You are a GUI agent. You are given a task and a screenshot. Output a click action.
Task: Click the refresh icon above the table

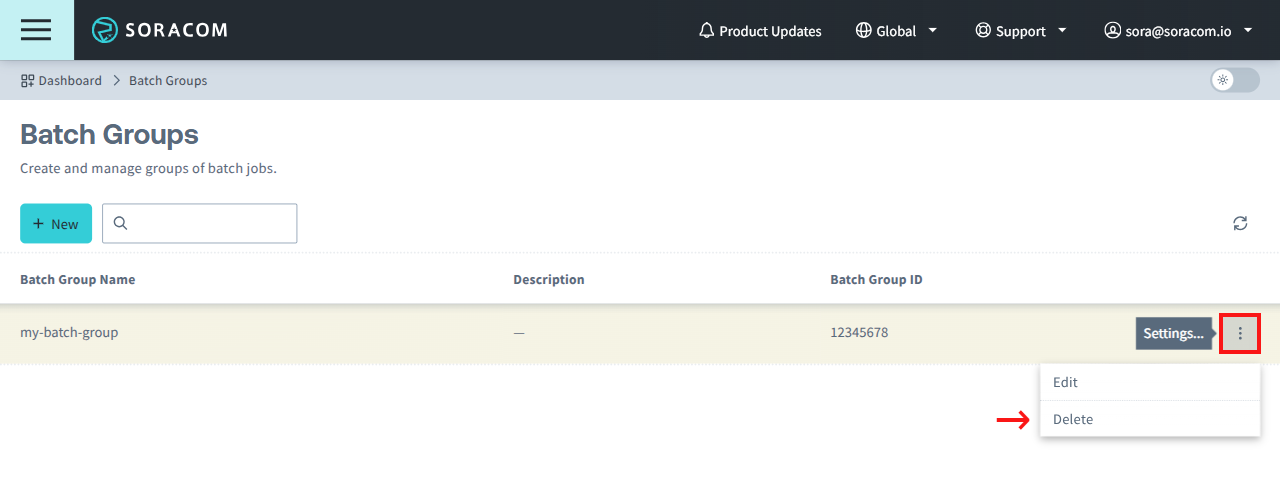click(x=1240, y=223)
